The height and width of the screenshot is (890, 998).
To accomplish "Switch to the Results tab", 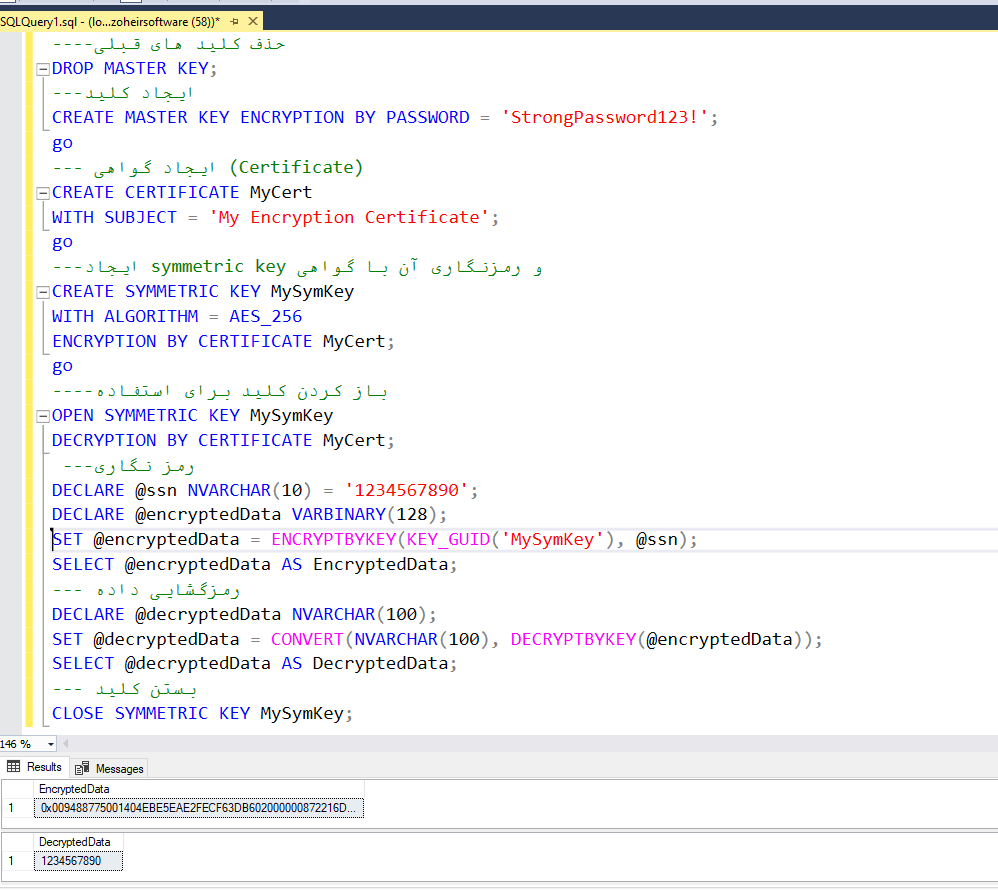I will 34,767.
